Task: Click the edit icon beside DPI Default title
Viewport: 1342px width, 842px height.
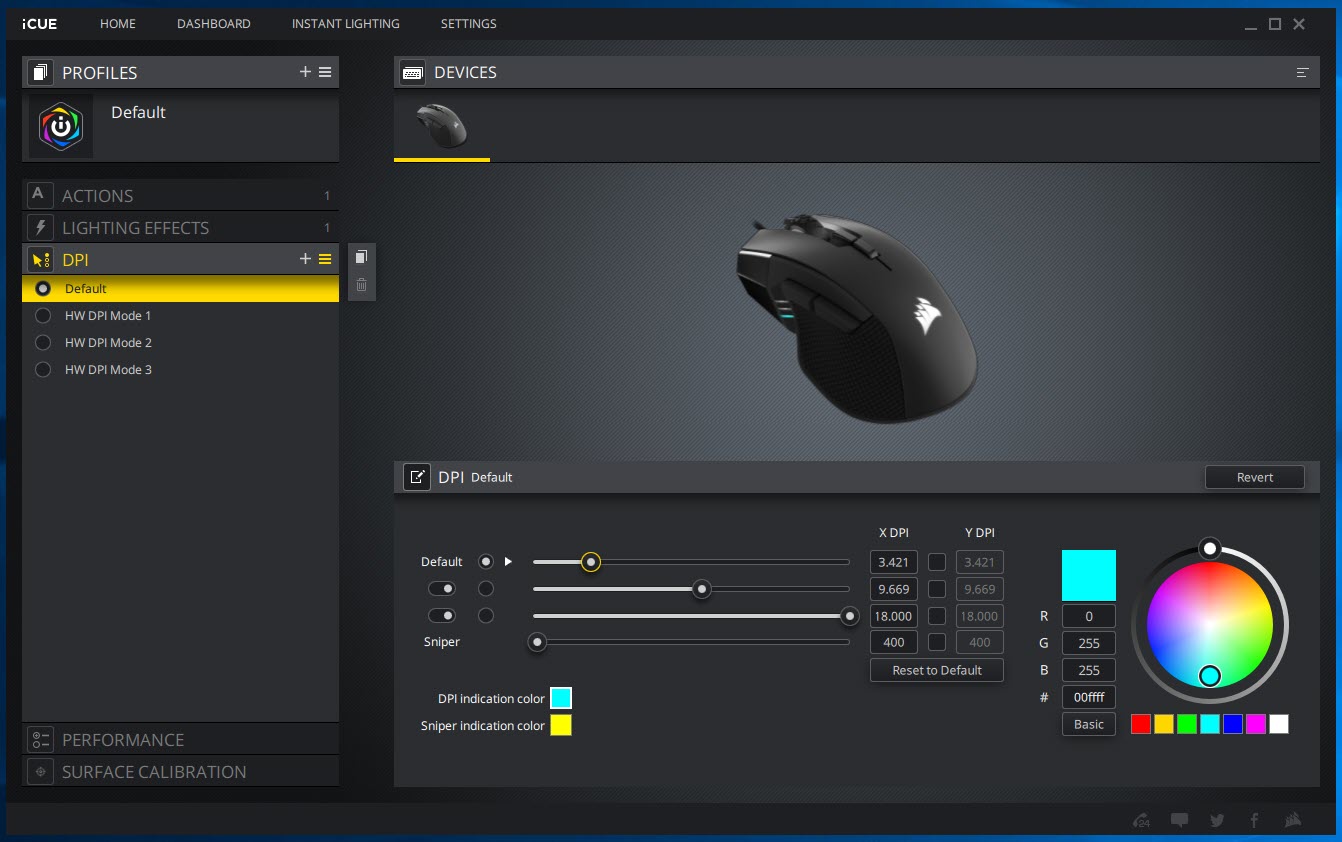Action: coord(417,477)
